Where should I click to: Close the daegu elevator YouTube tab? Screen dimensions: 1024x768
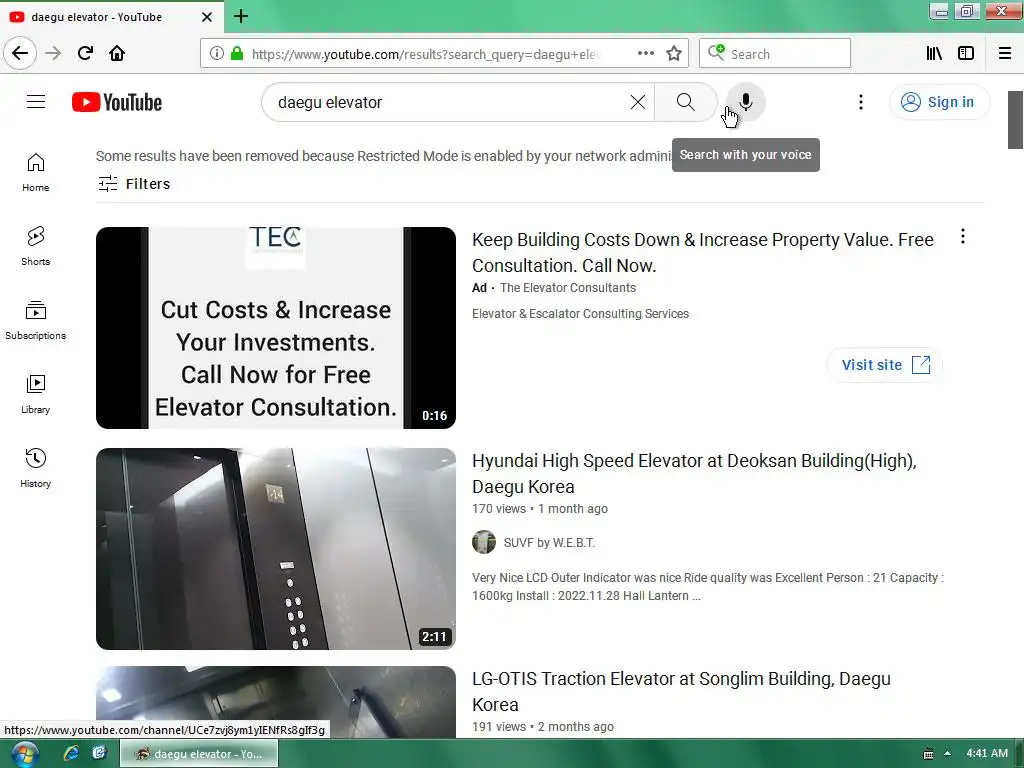pyautogui.click(x=206, y=17)
